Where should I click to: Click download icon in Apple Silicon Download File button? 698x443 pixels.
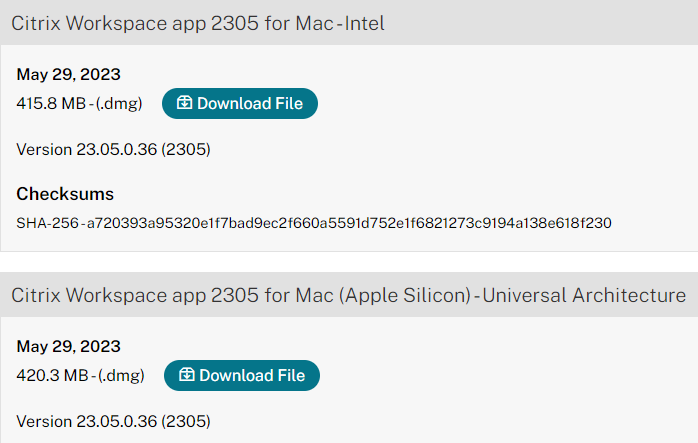(x=187, y=375)
